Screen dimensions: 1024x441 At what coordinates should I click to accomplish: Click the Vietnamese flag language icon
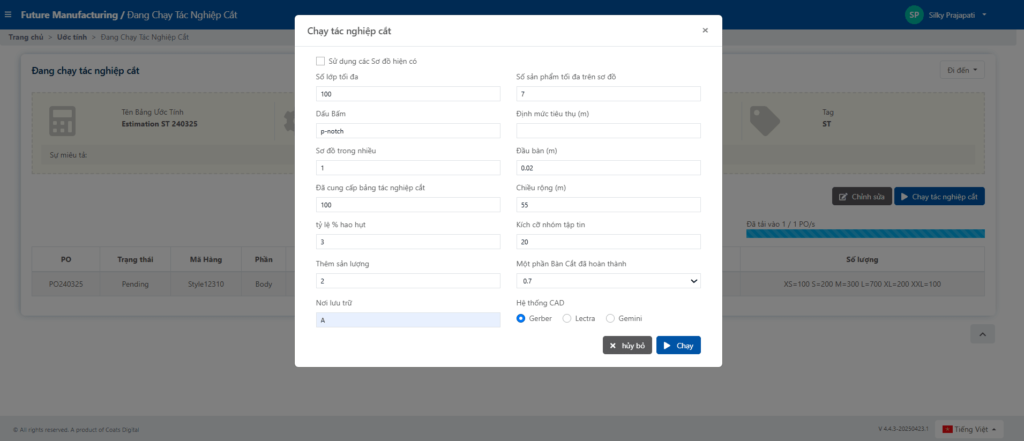(944, 429)
